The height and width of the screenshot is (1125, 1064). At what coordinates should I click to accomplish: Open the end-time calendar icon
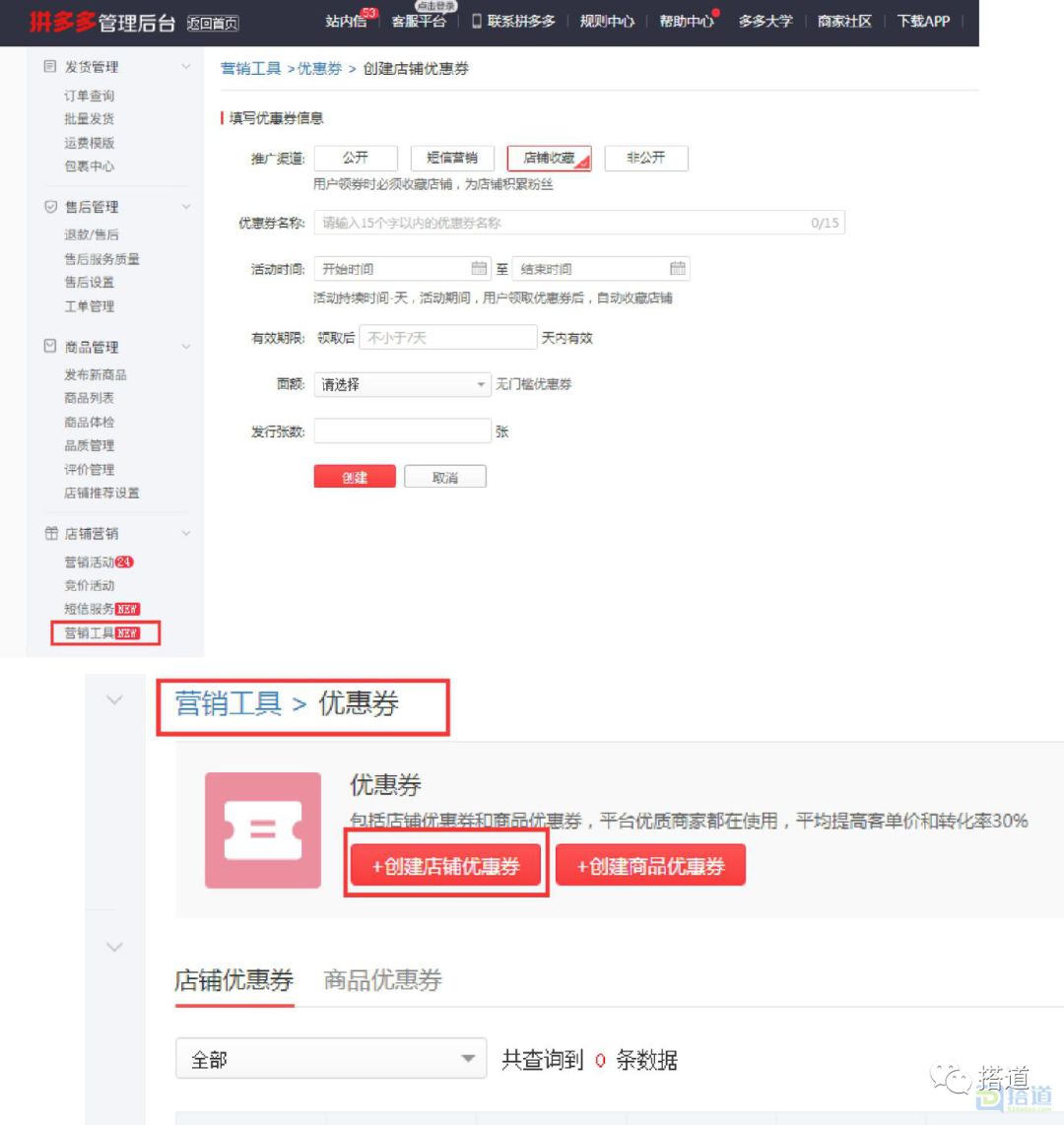(x=677, y=268)
